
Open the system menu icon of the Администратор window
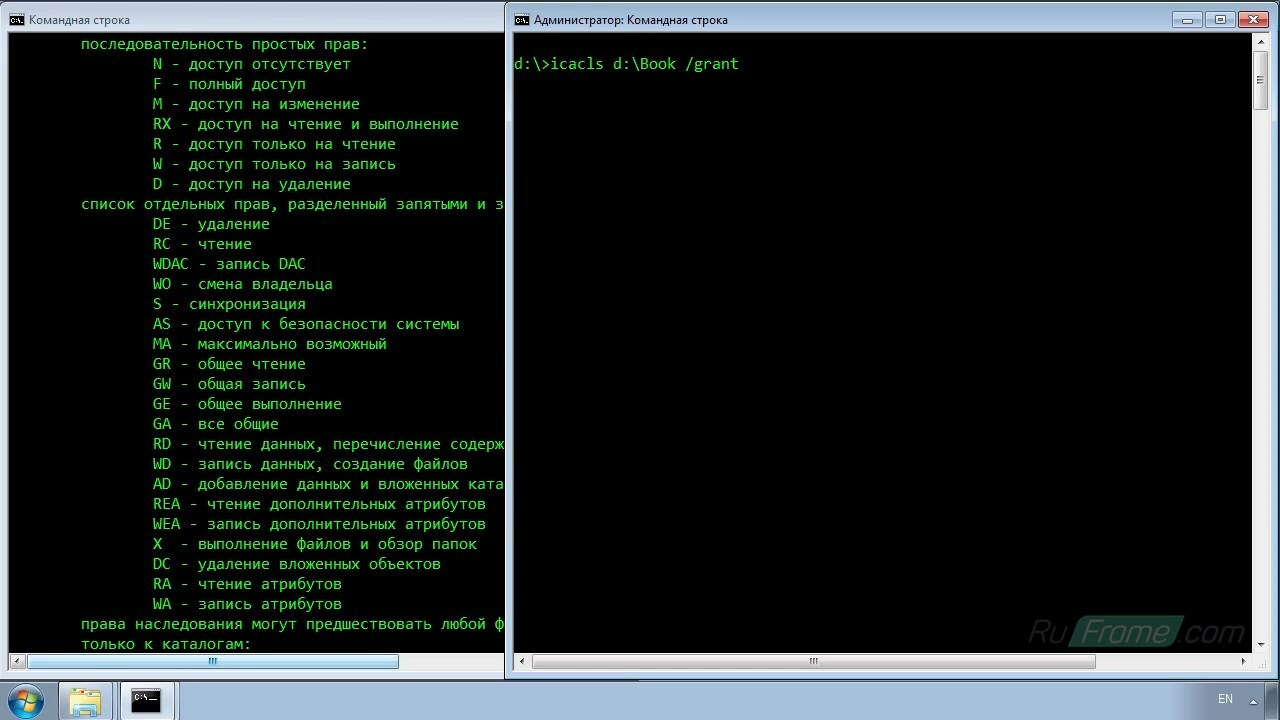click(x=522, y=19)
